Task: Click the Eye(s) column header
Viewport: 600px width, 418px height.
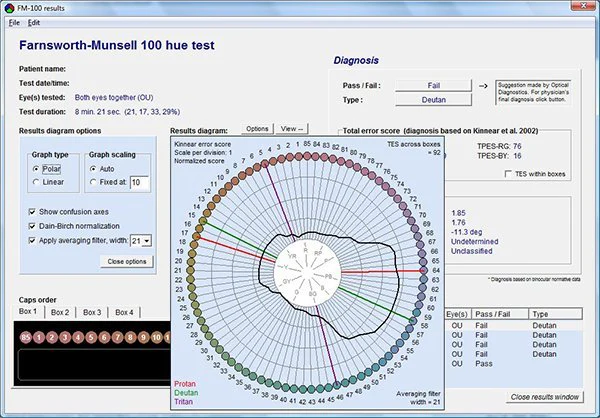Action: [x=457, y=314]
